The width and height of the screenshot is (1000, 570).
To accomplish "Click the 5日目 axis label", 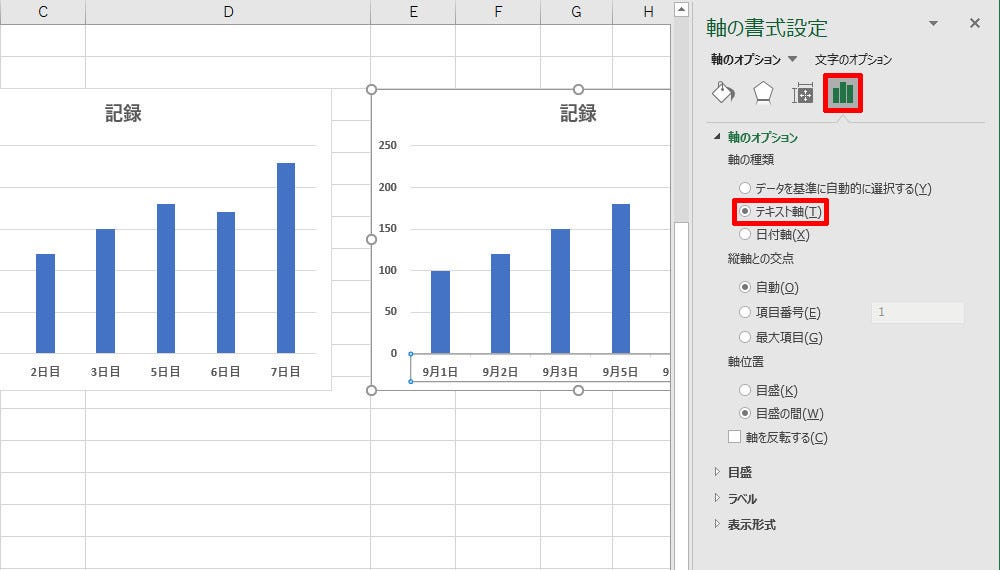I will point(165,372).
